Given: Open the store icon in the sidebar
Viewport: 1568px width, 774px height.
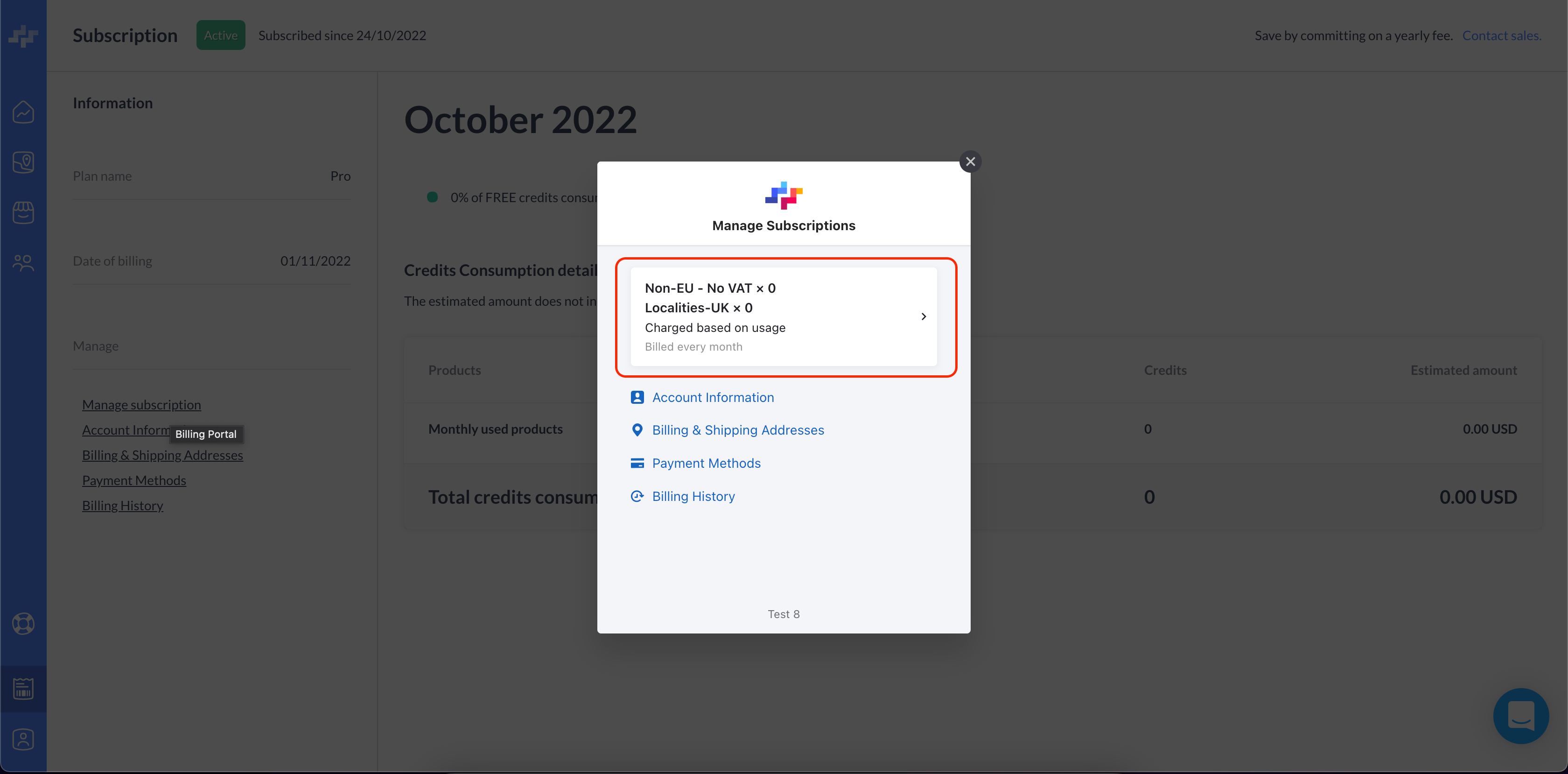Looking at the screenshot, I should tap(23, 212).
